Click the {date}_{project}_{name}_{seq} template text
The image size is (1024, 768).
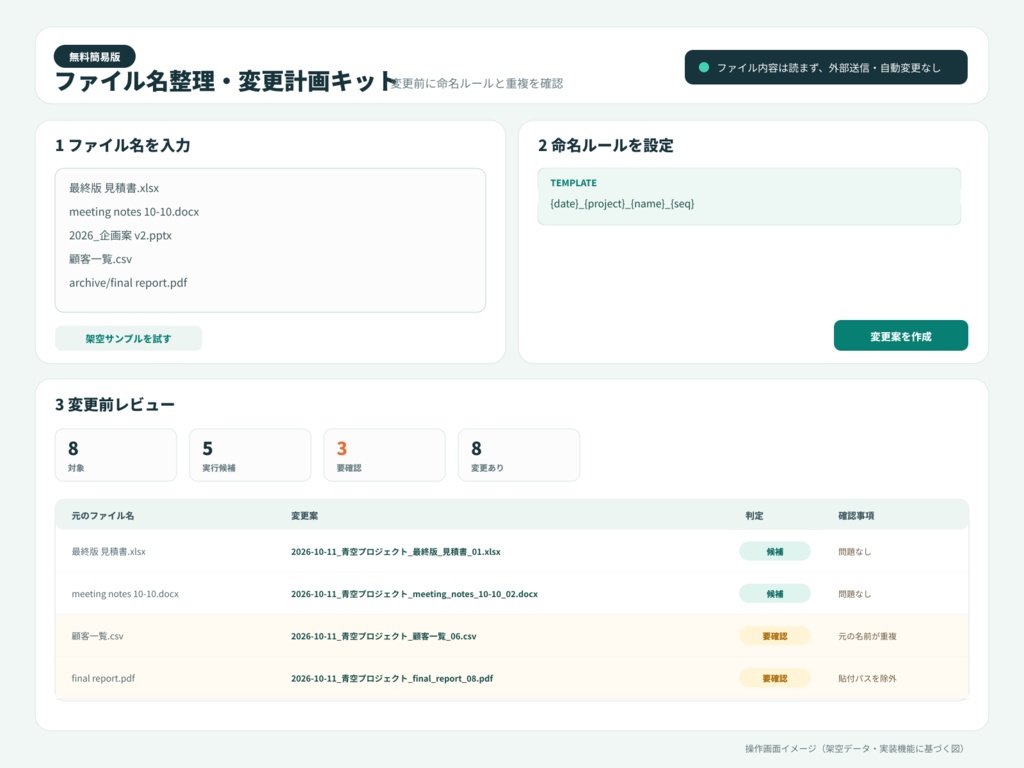pyautogui.click(x=622, y=204)
